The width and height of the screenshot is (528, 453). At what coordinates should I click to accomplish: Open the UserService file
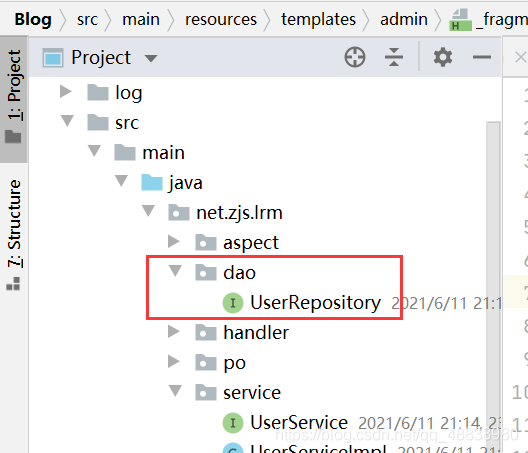[299, 423]
